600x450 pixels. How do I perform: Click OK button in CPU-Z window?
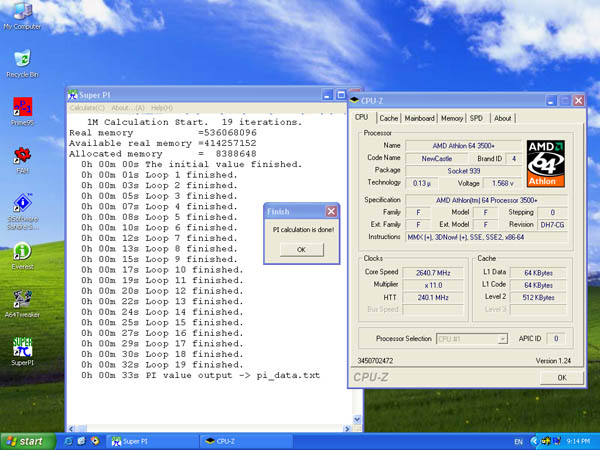pos(562,377)
